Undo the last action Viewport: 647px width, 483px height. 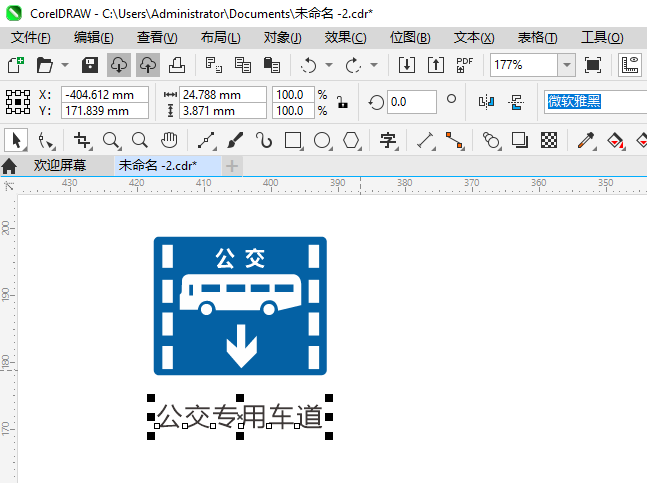[308, 65]
